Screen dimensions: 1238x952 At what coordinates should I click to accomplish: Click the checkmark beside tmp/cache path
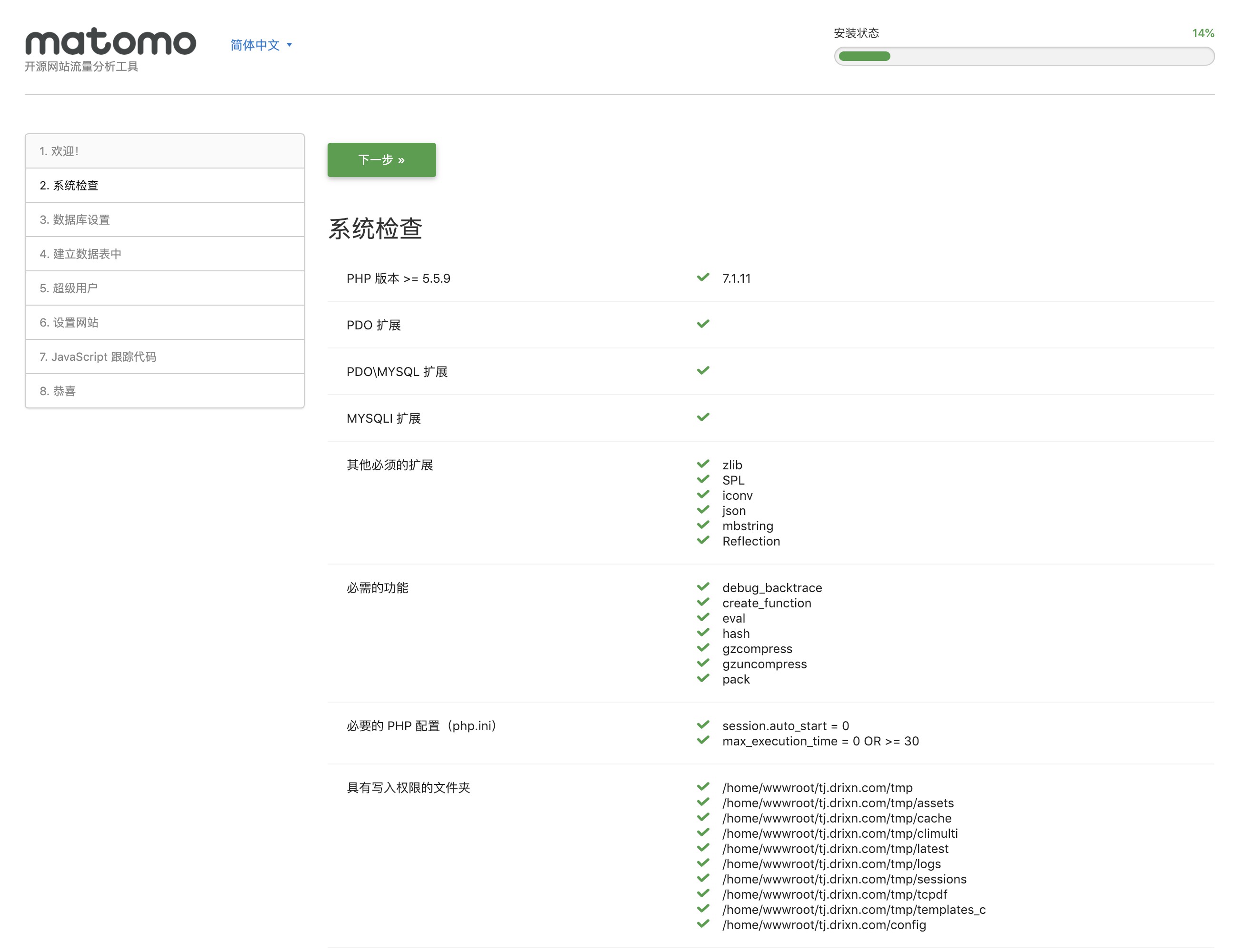pos(703,817)
